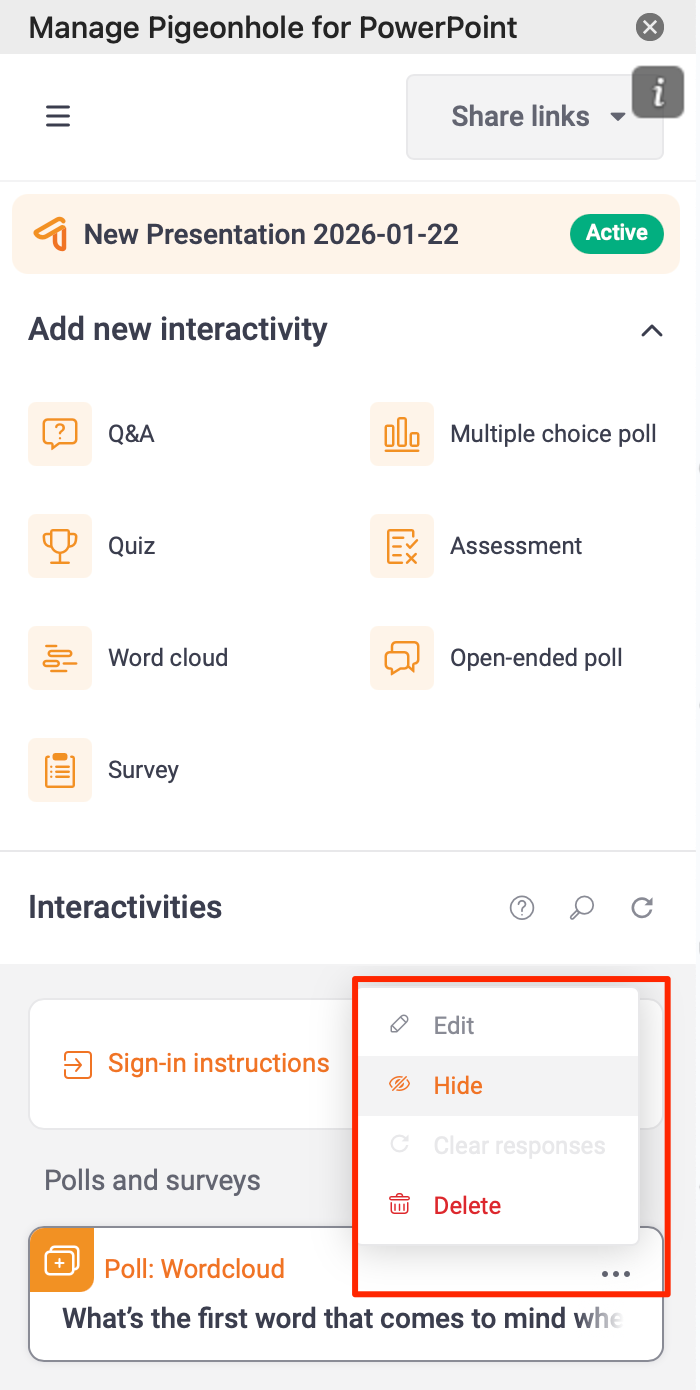Click the Q&A interactivity icon
The height and width of the screenshot is (1390, 700).
coord(60,434)
